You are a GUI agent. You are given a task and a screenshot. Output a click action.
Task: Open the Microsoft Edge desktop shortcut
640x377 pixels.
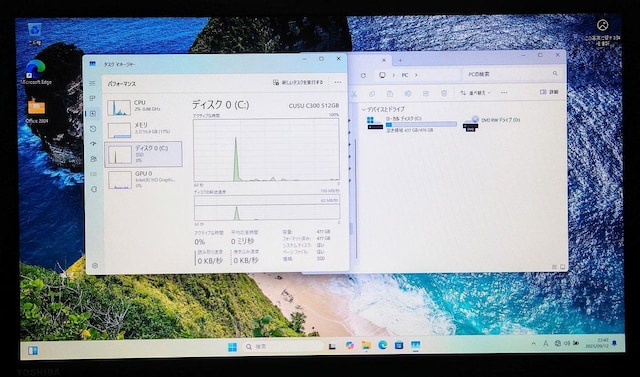tap(36, 73)
